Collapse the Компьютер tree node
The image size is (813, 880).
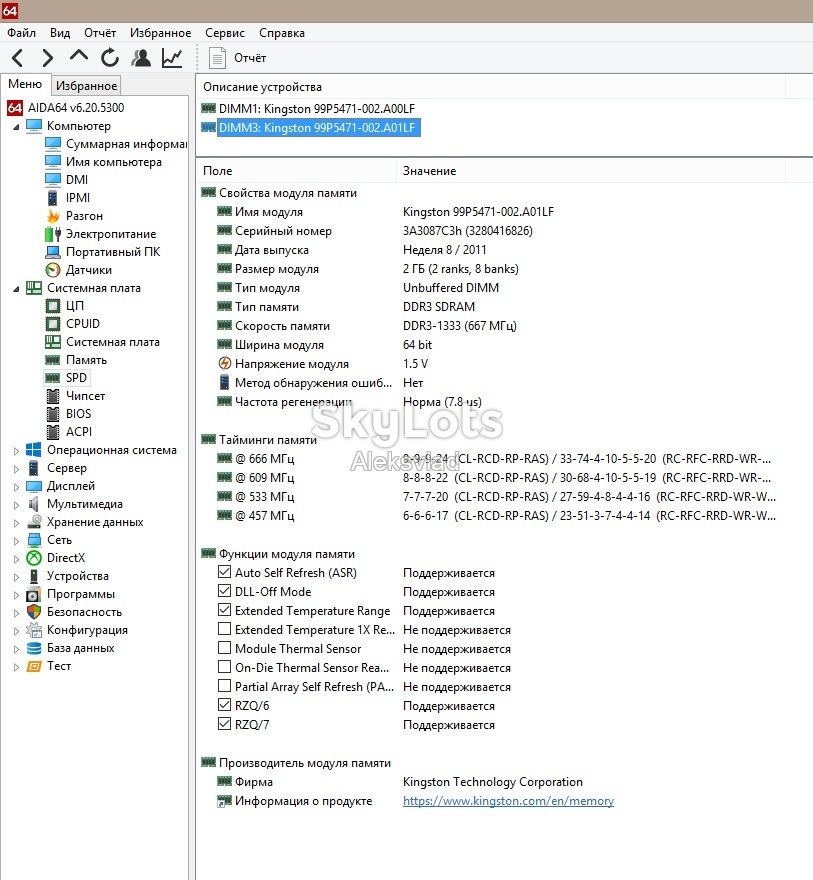coord(16,127)
